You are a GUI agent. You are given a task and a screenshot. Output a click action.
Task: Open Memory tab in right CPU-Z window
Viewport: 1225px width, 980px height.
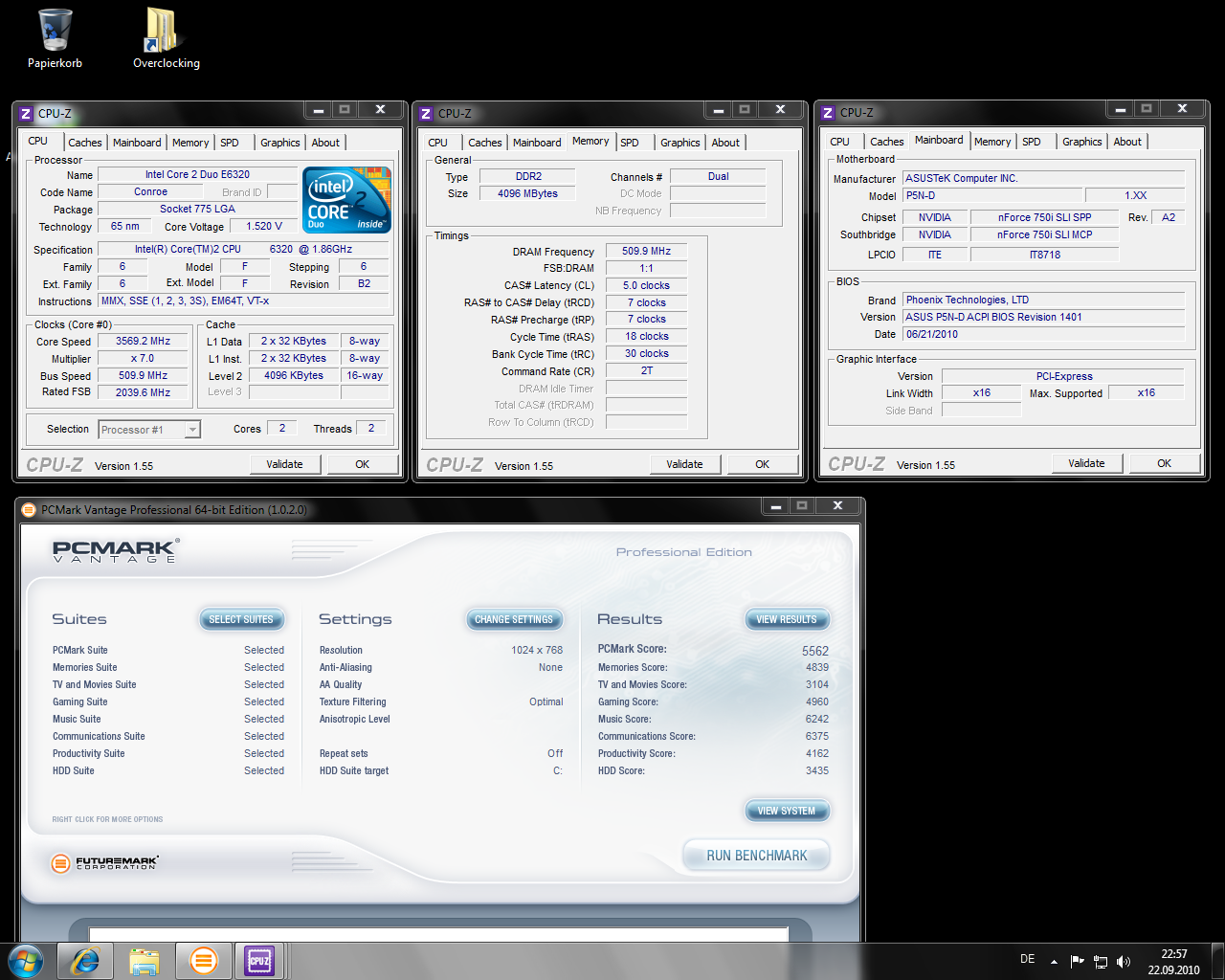(992, 142)
